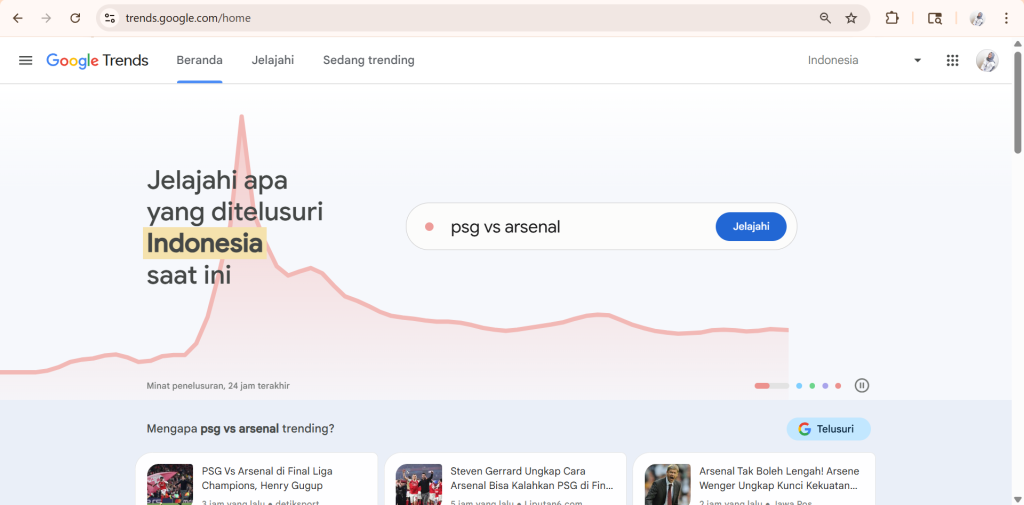The height and width of the screenshot is (505, 1024).
Task: Open Steven Gerrard Ungkap Cara article
Action: (x=505, y=479)
